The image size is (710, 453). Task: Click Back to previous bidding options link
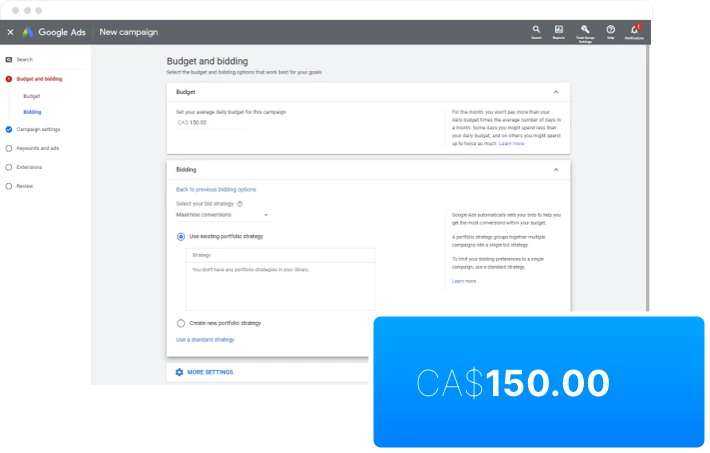216,189
